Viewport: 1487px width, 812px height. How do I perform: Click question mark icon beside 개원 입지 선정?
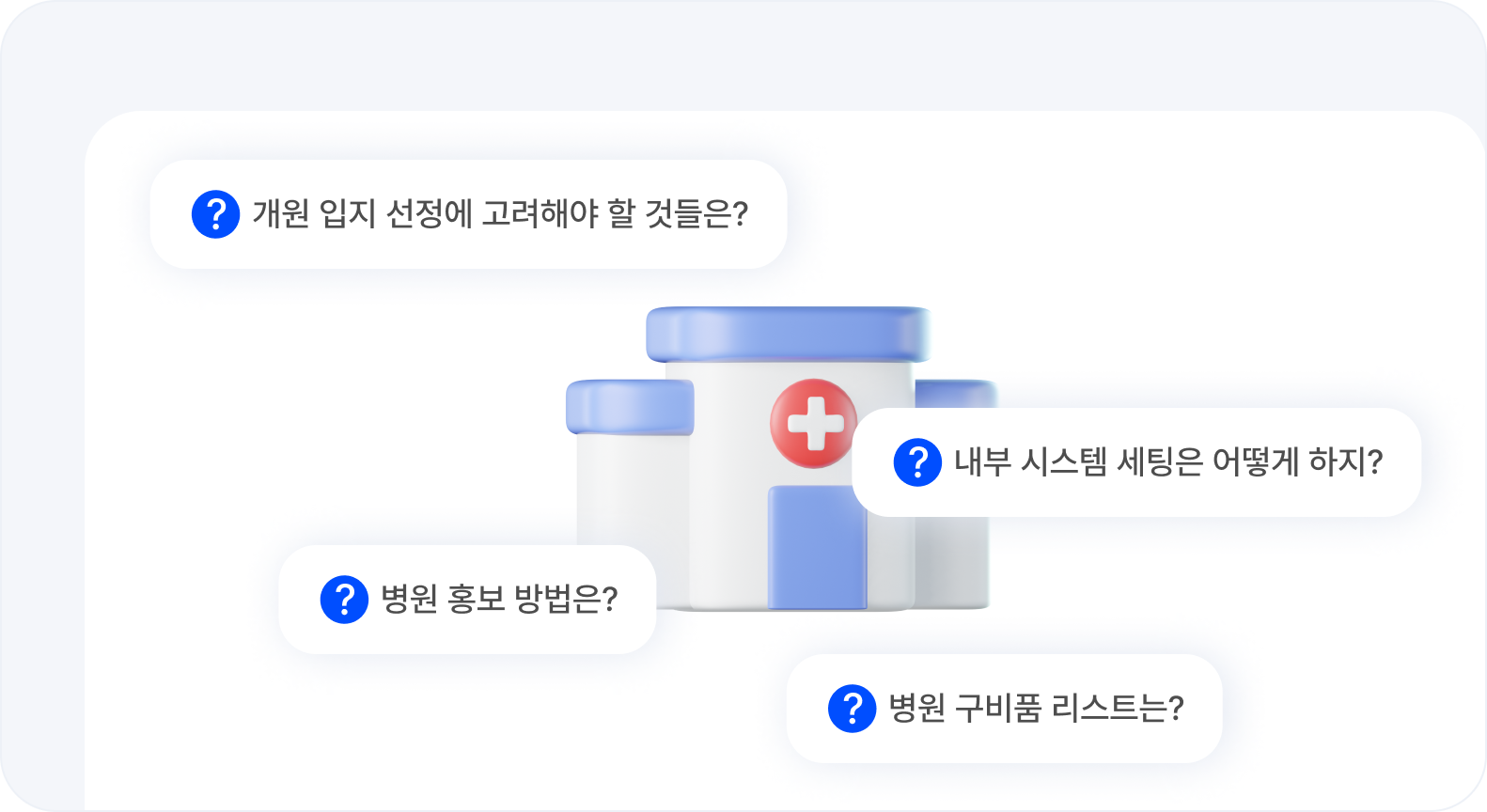(215, 214)
